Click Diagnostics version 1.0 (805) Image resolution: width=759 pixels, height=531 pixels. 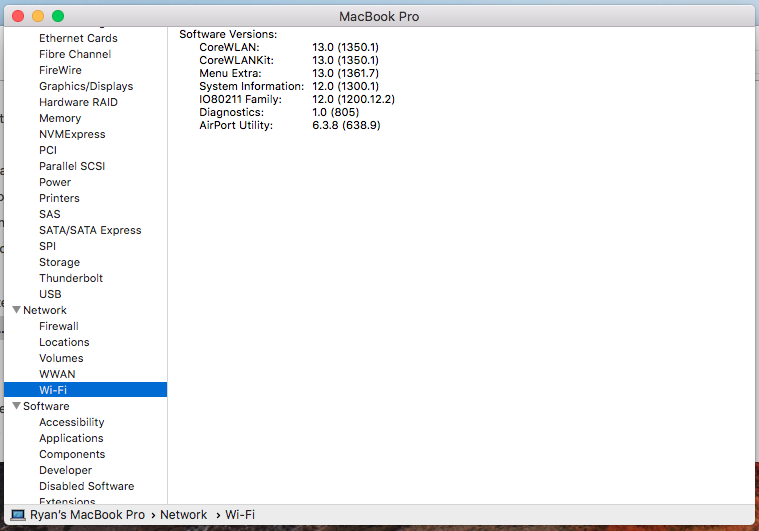tap(335, 112)
